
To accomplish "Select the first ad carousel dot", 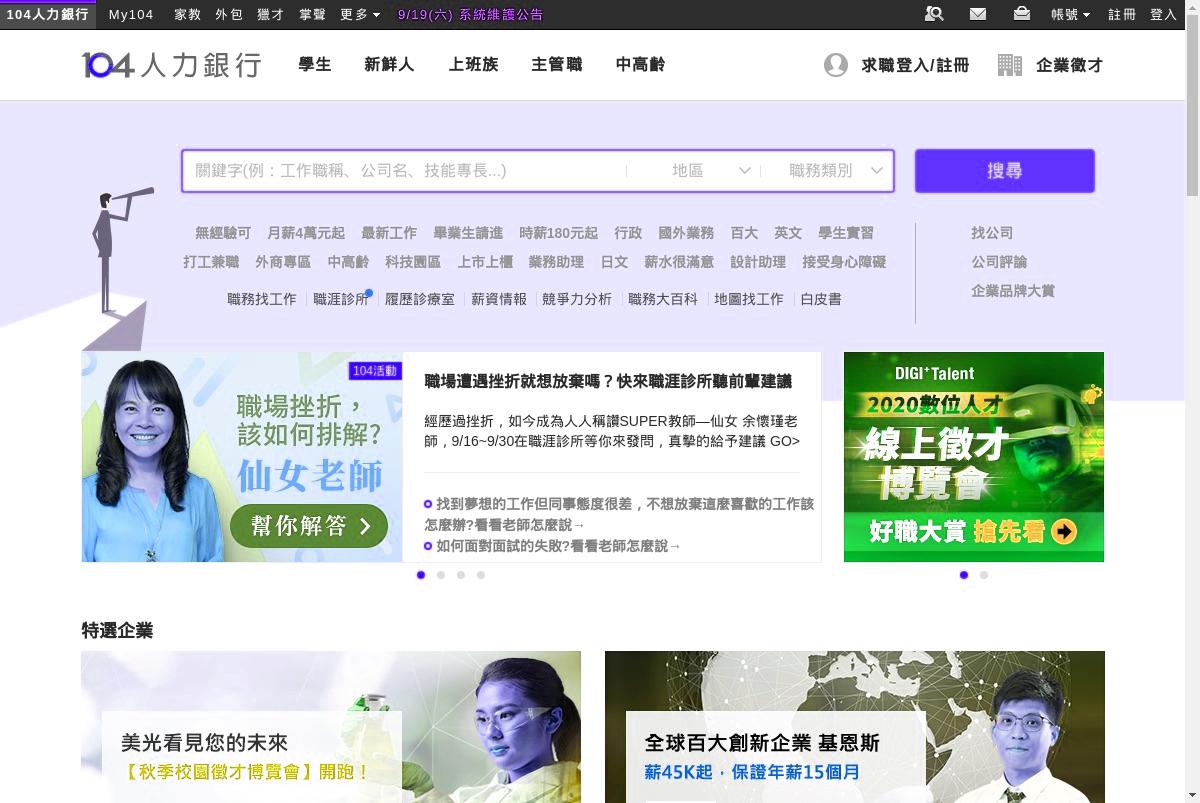I will [x=964, y=575].
